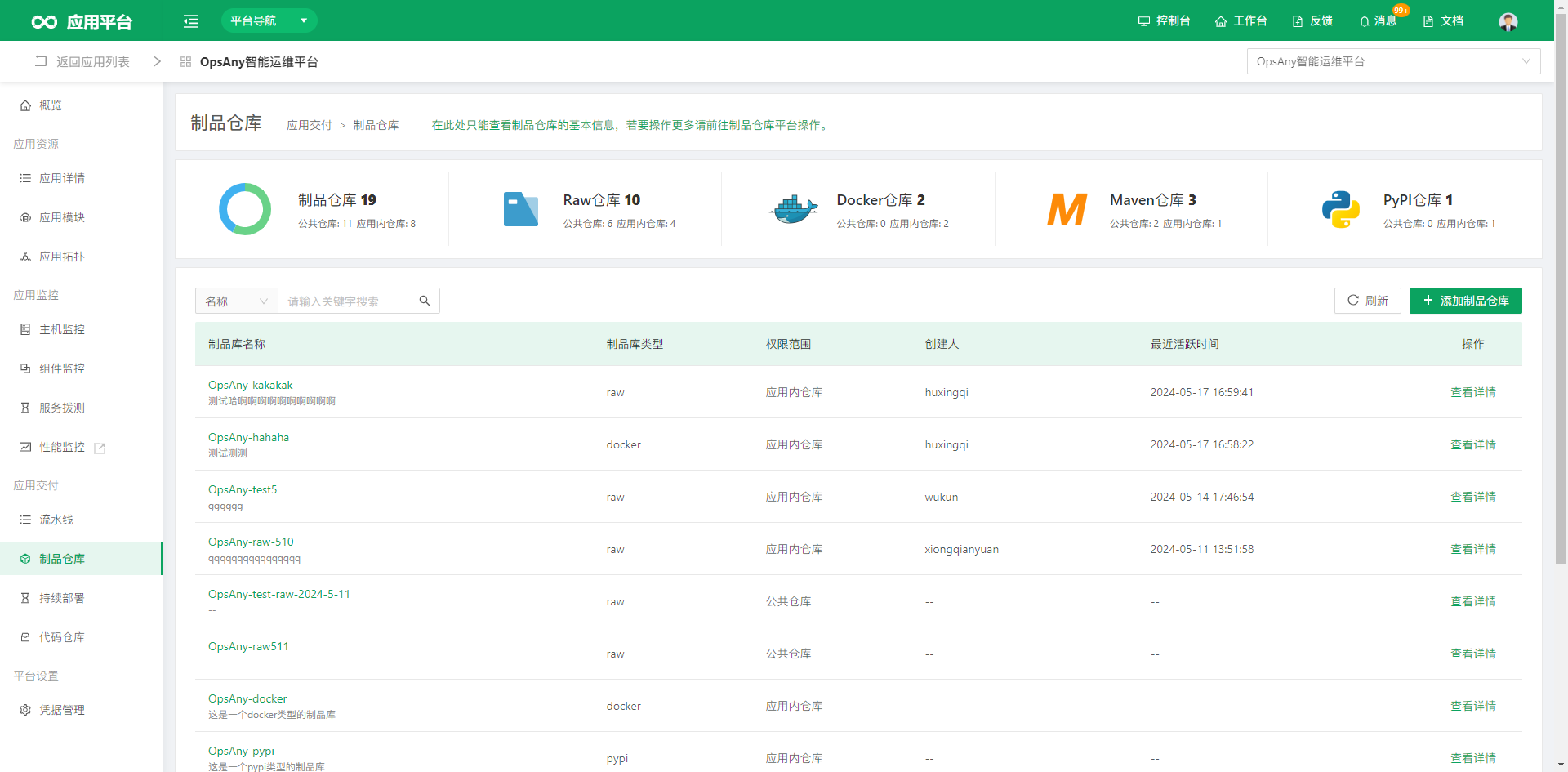The width and height of the screenshot is (1568, 772).
Task: Click 查看详情 for OpsAny-docker
Action: pos(1473,706)
